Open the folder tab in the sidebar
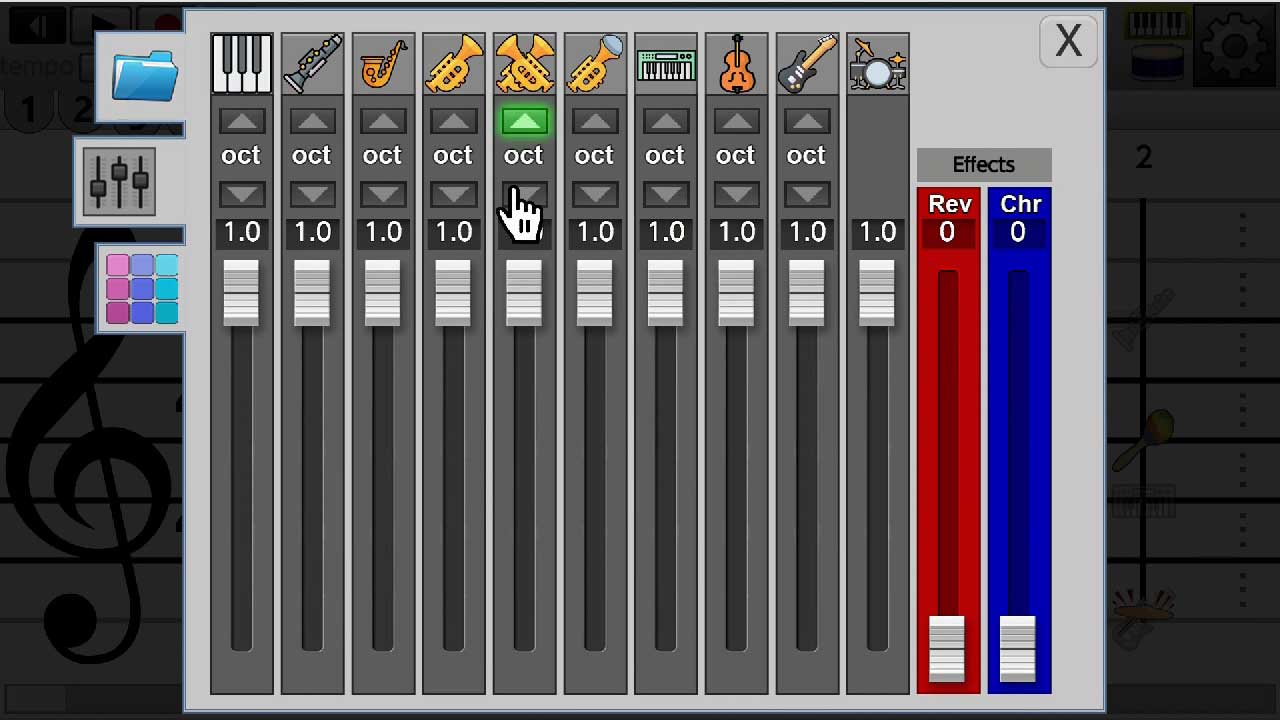Screen dimensions: 1280x720 click(x=143, y=77)
